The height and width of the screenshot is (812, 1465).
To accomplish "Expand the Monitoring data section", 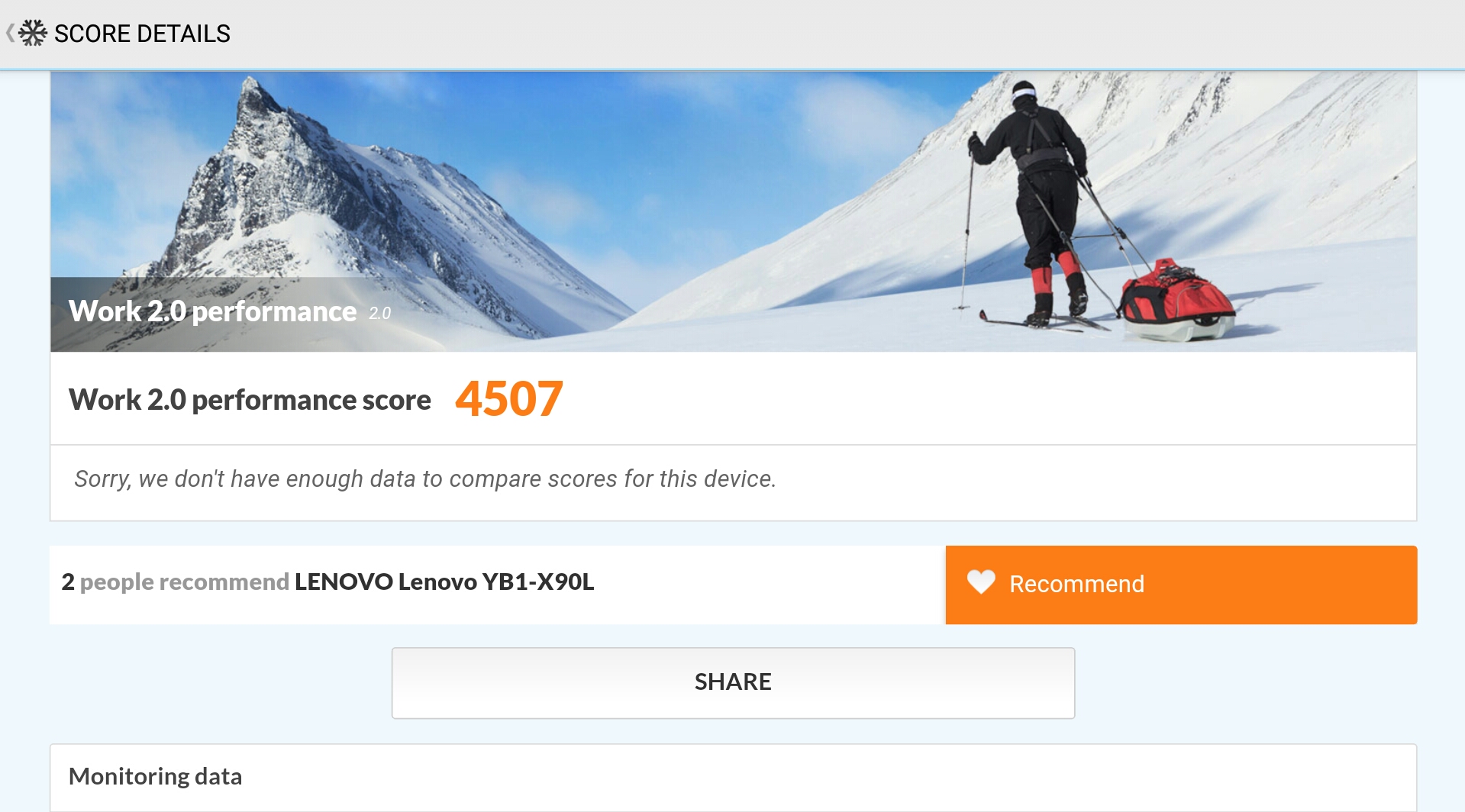I will pyautogui.click(x=733, y=778).
